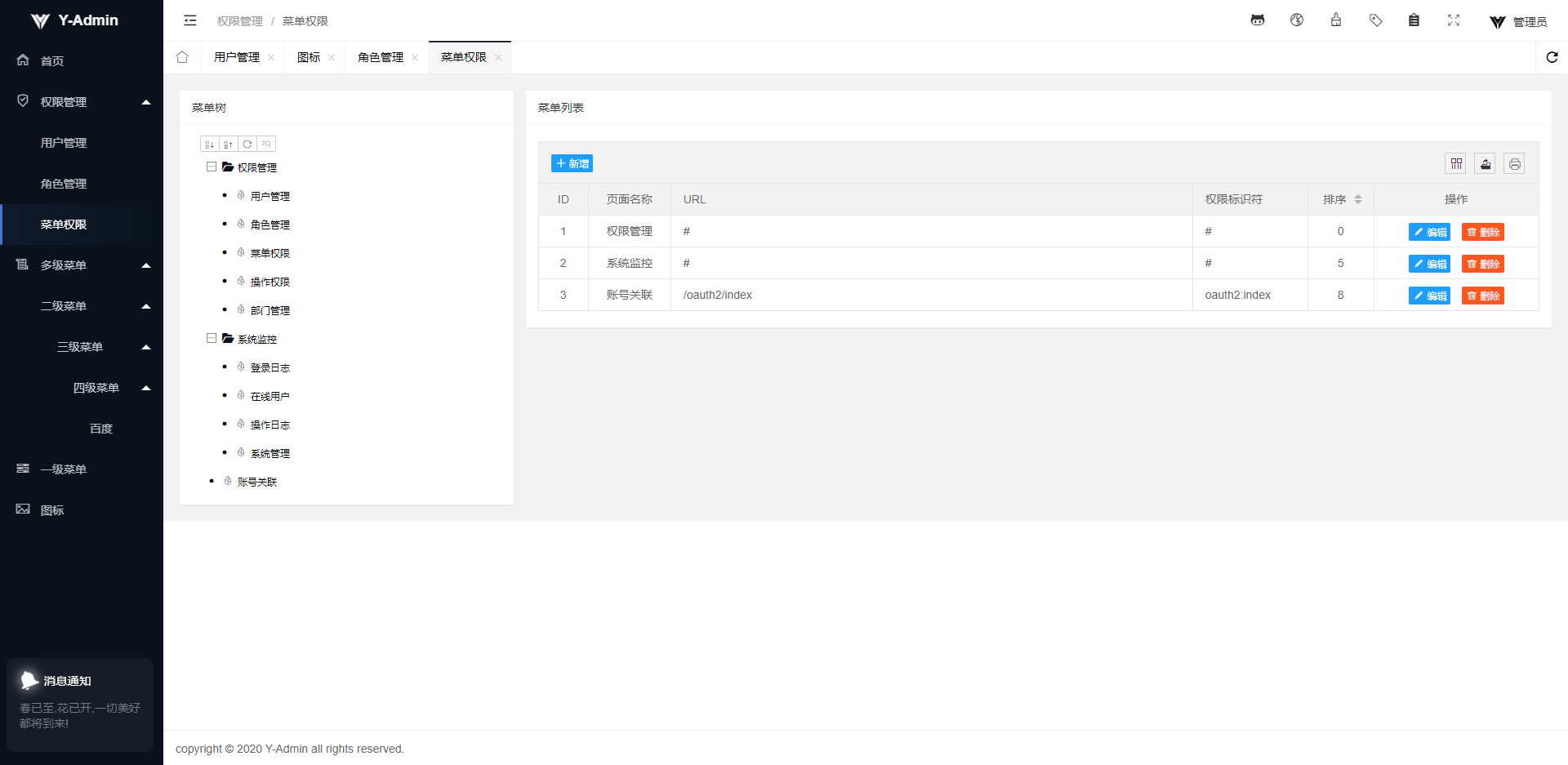Edit the 权限管理 table row

tap(1429, 232)
